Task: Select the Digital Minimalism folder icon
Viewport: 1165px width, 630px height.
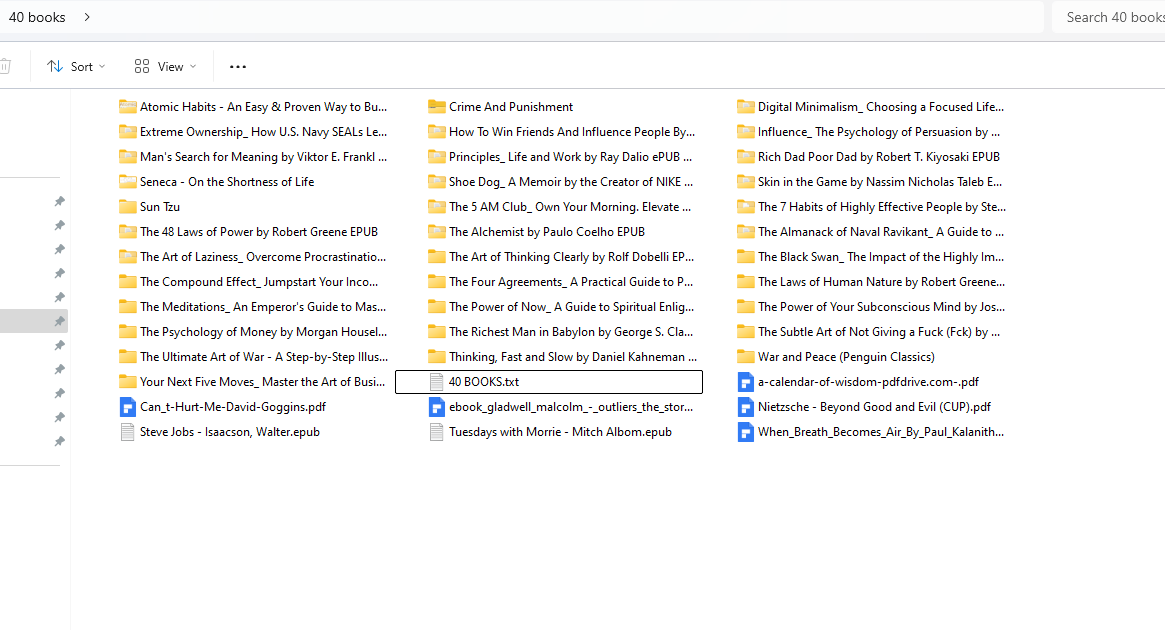Action: pos(746,107)
